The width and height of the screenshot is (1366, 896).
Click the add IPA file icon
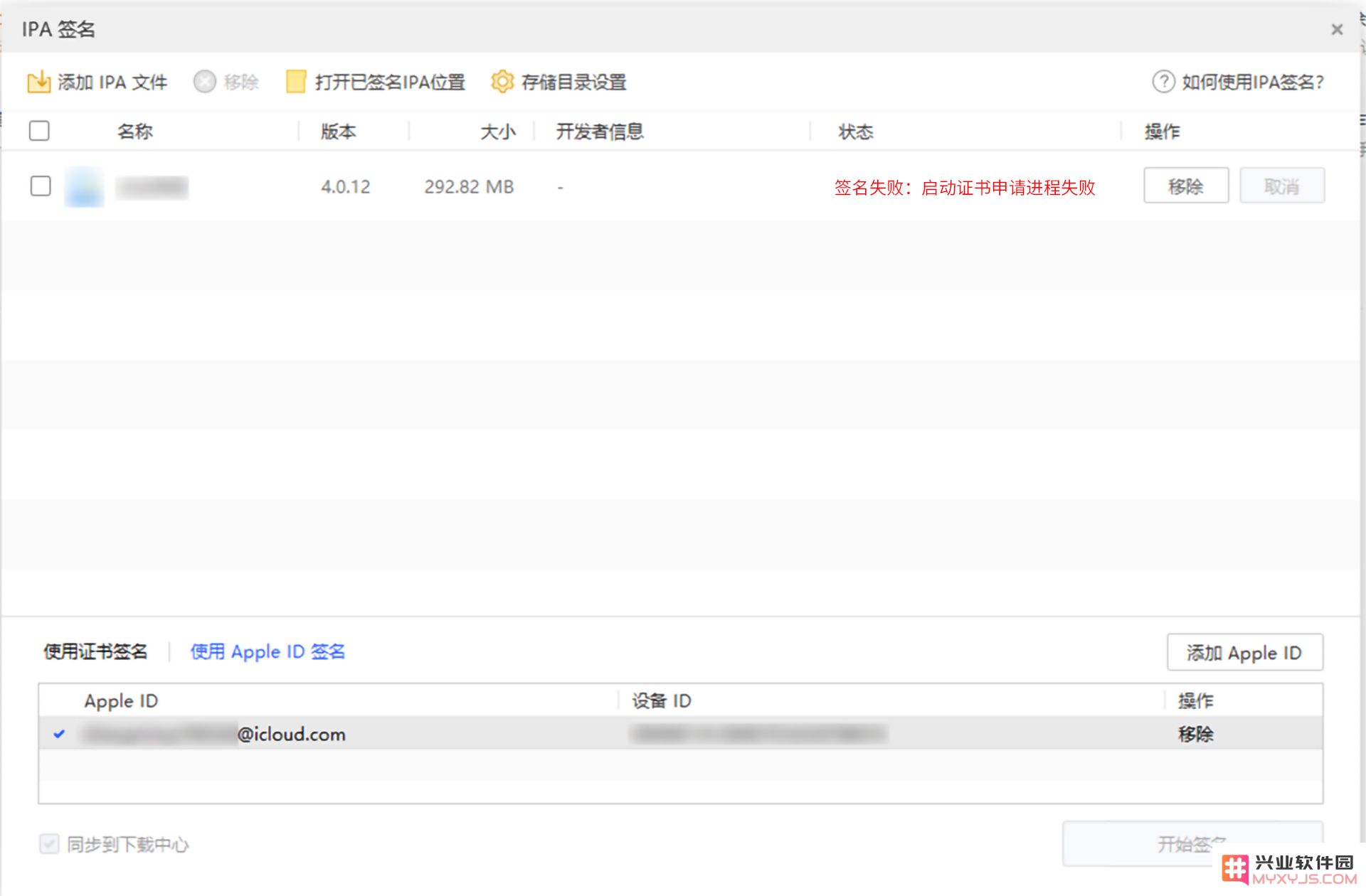point(38,82)
